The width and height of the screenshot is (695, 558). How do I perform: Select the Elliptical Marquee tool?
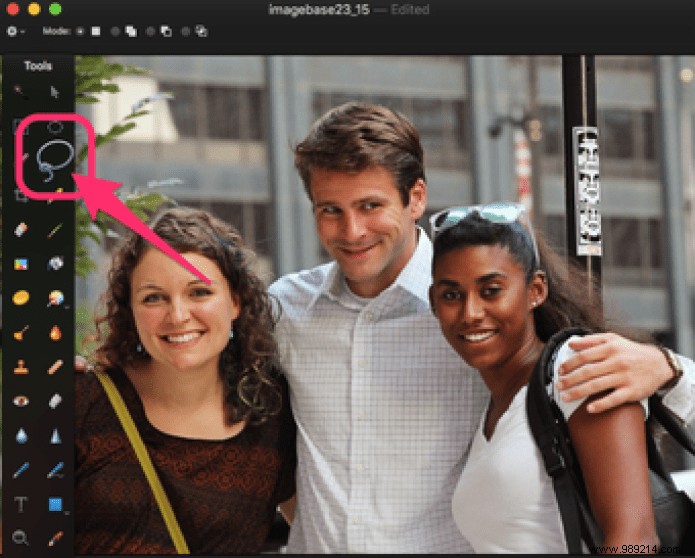[55, 128]
